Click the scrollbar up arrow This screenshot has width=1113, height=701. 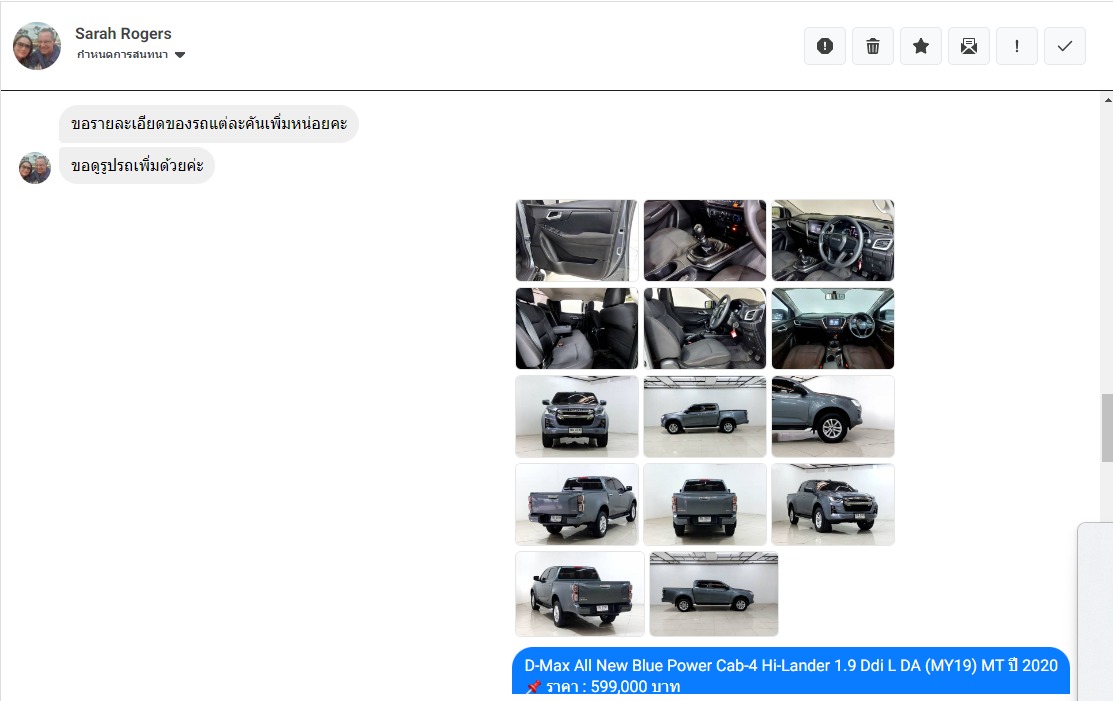[1107, 100]
